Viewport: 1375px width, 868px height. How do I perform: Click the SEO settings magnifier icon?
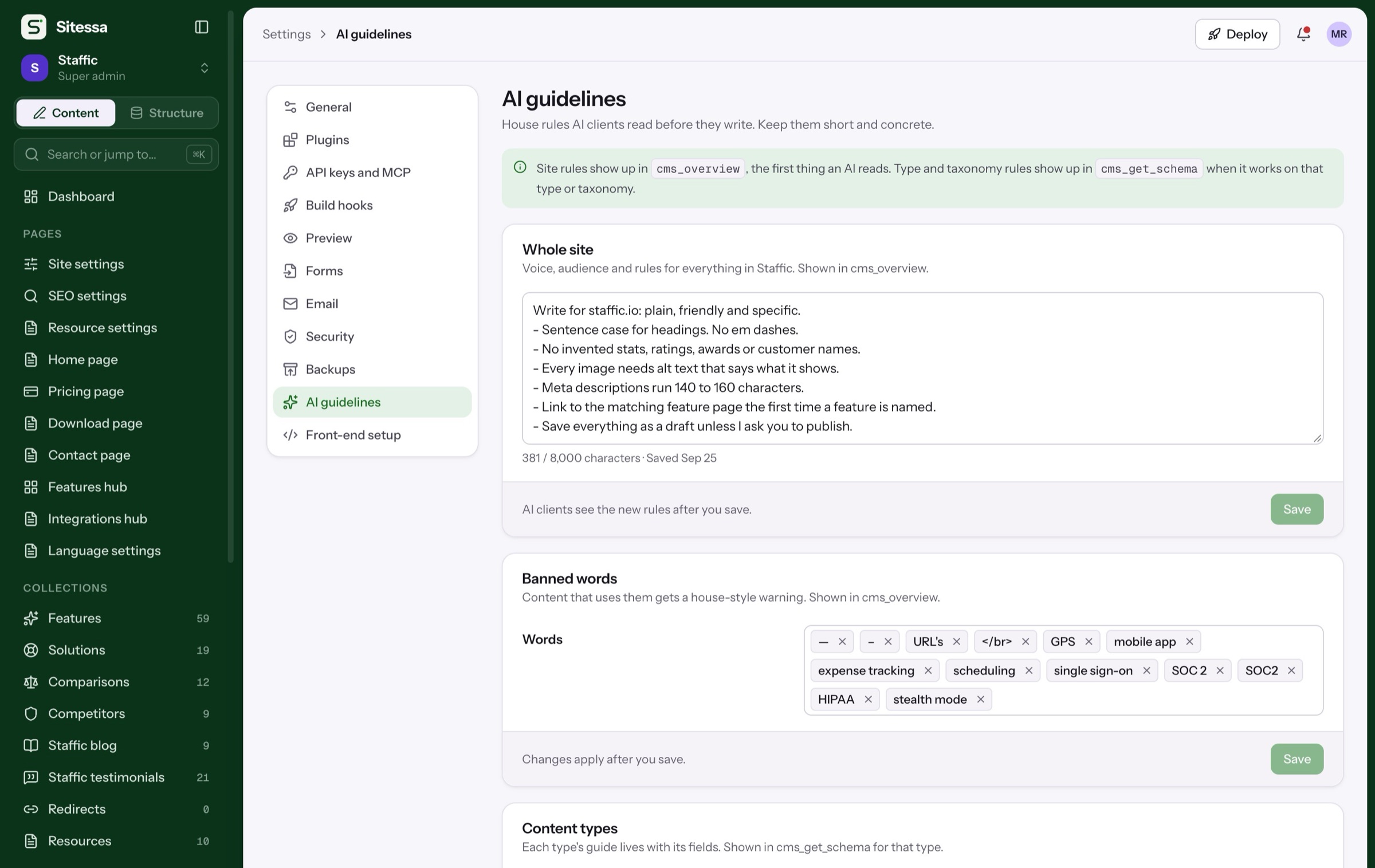click(x=31, y=296)
